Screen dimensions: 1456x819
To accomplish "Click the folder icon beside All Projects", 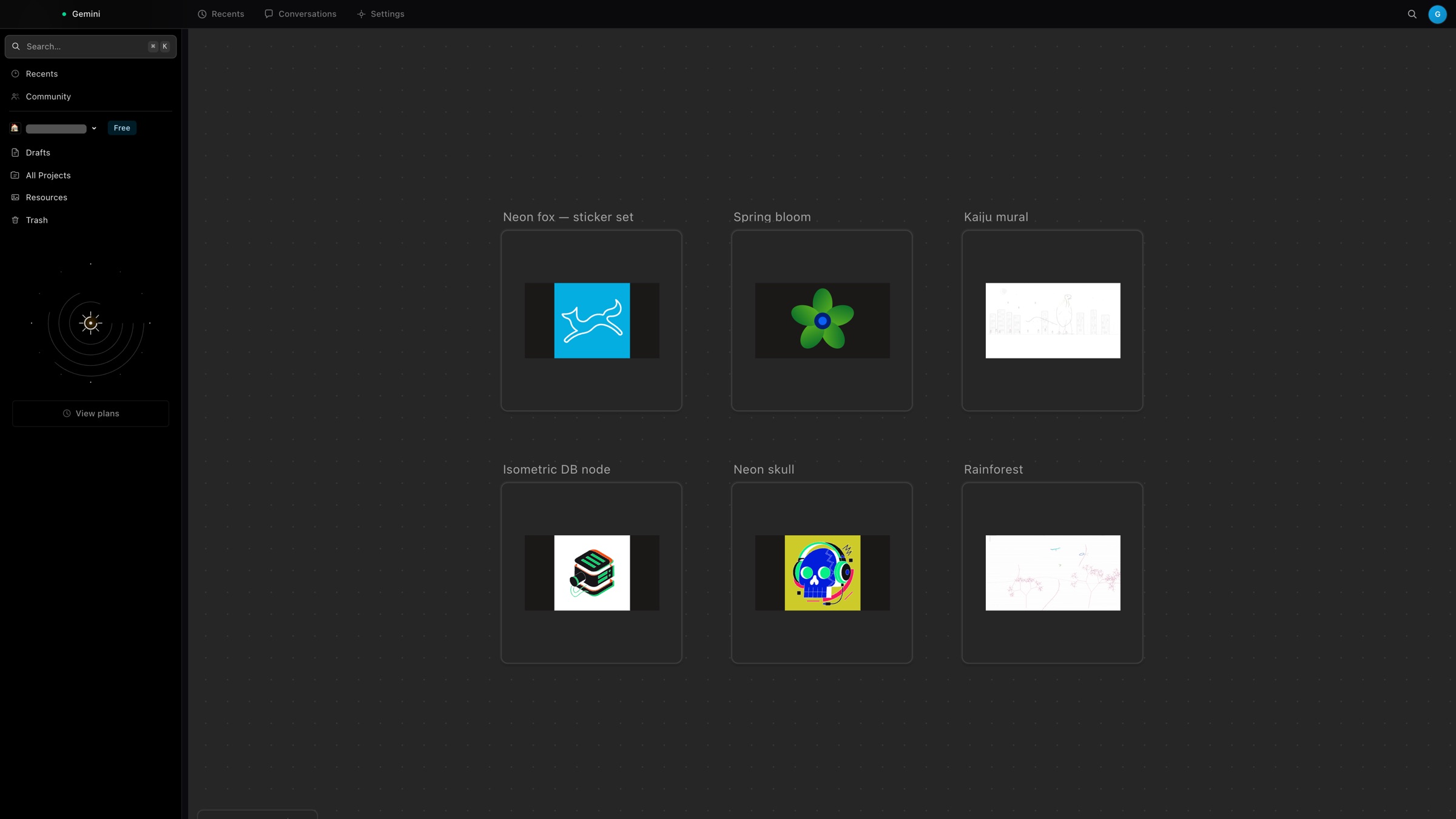I will [x=15, y=175].
